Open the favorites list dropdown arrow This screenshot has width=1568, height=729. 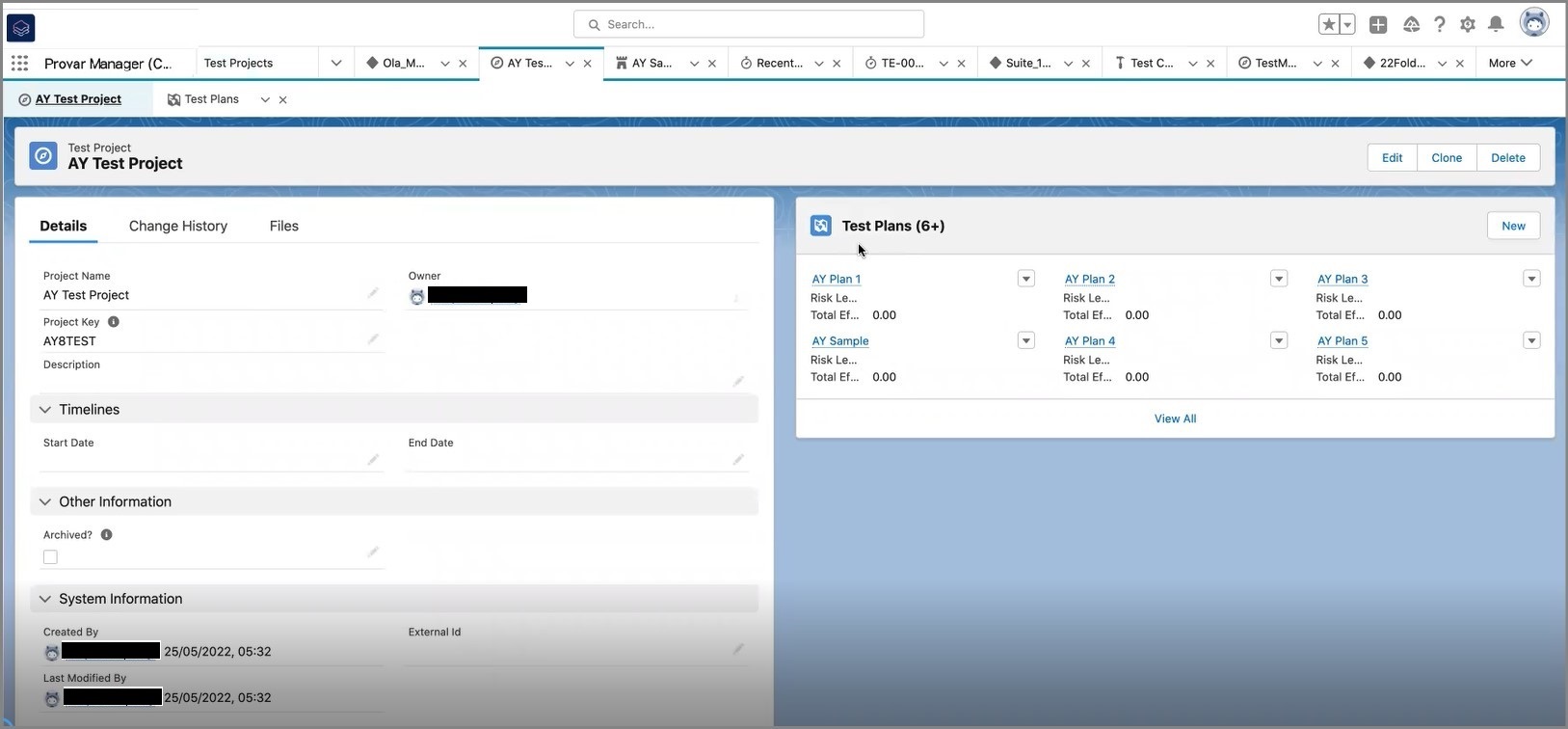1347,25
